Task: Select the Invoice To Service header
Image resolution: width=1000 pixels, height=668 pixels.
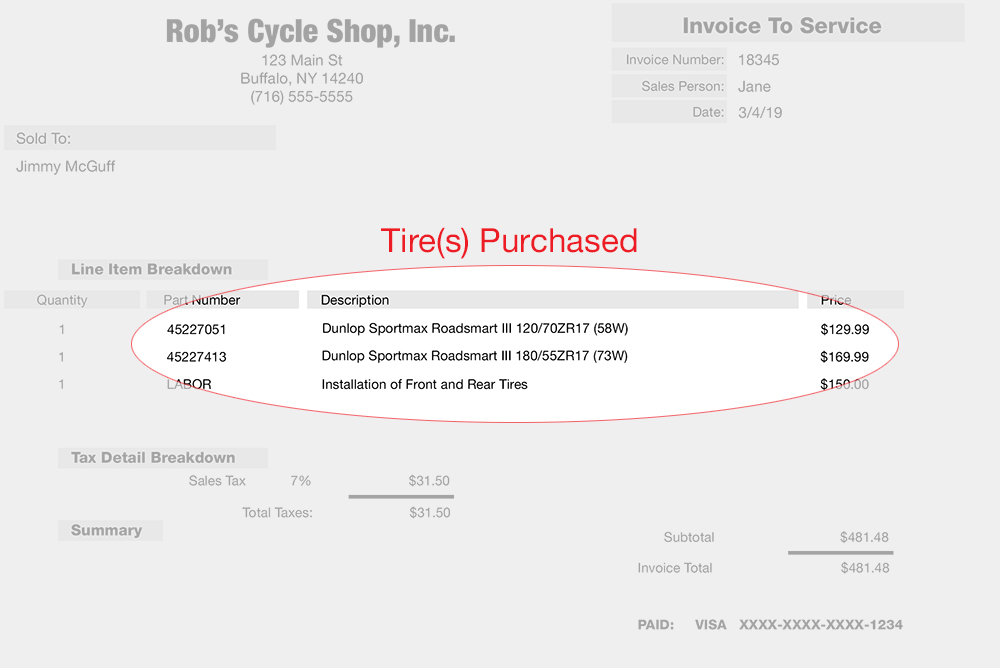Action: [x=781, y=26]
